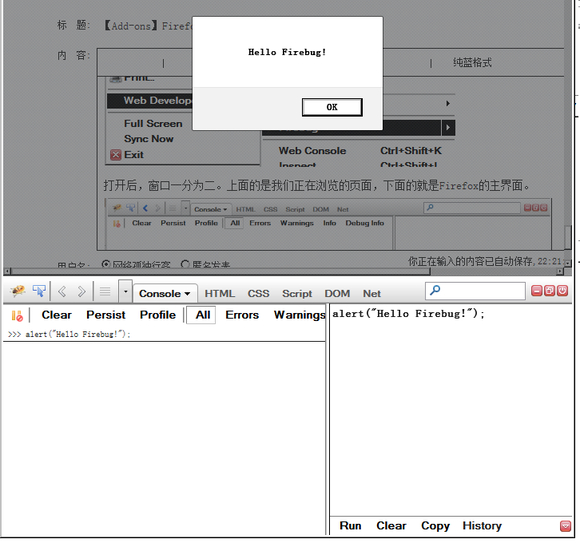
Task: Open the command editor History
Action: point(482,526)
